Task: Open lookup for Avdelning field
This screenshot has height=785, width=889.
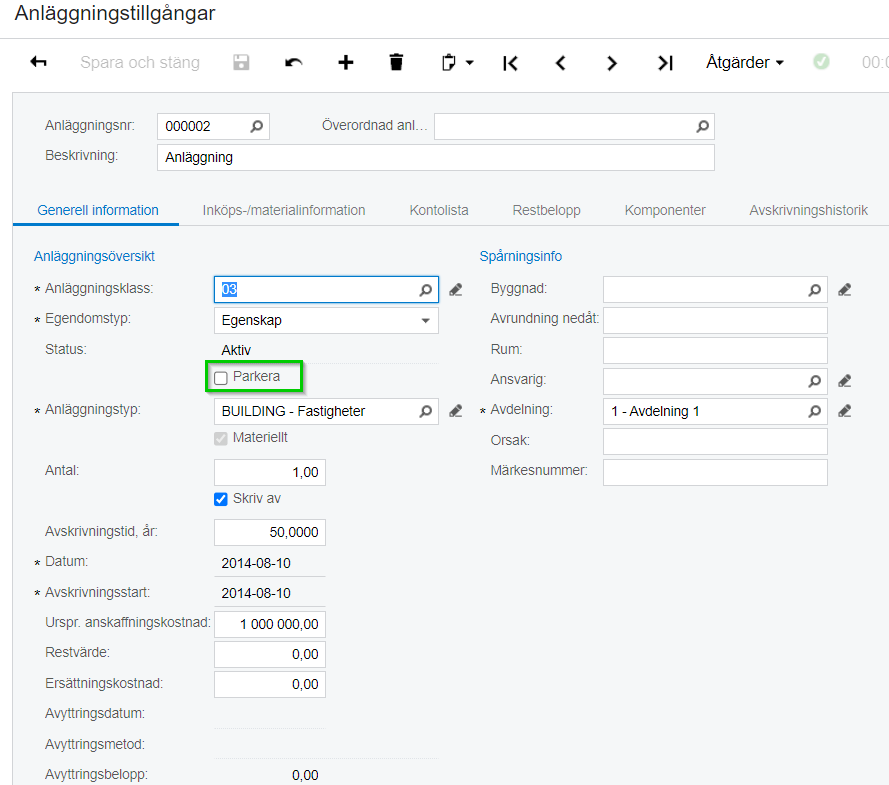Action: (x=815, y=411)
